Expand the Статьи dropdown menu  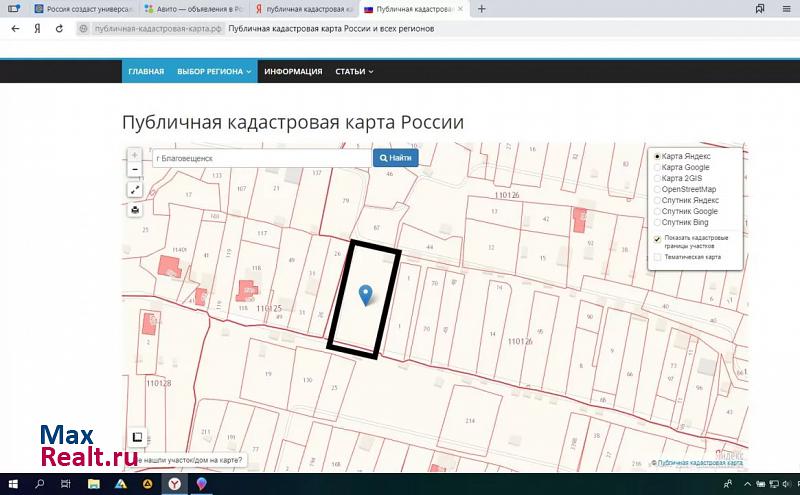(x=354, y=72)
